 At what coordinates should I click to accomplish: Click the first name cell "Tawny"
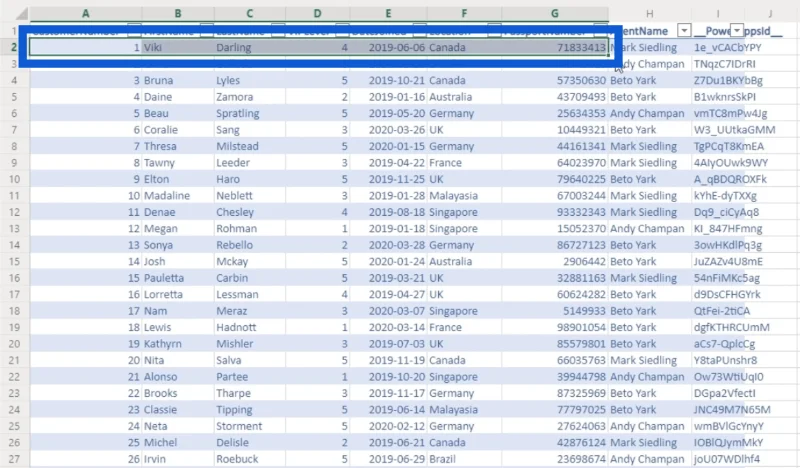click(178, 163)
